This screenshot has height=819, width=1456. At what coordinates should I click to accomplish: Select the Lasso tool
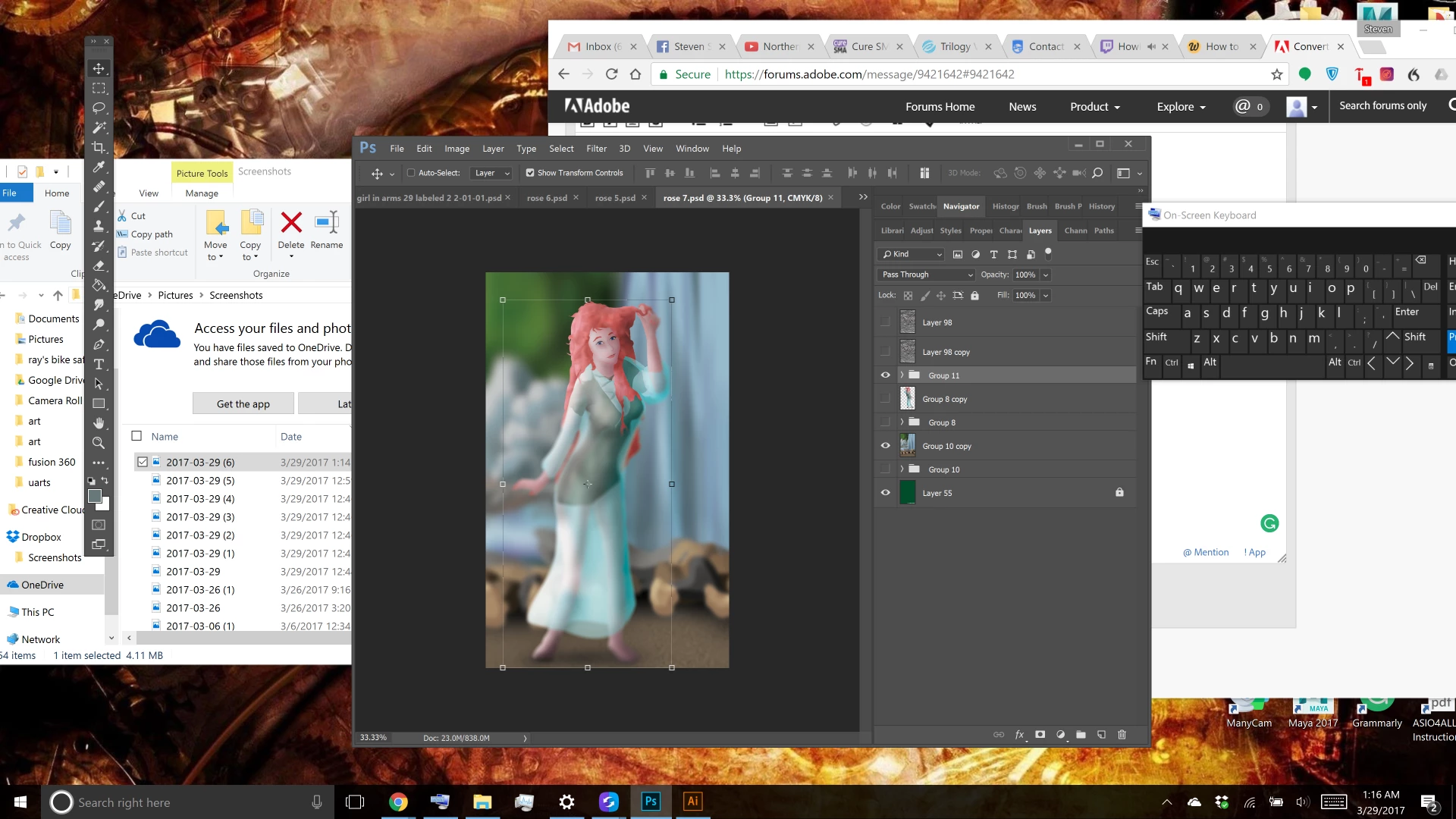tap(99, 108)
